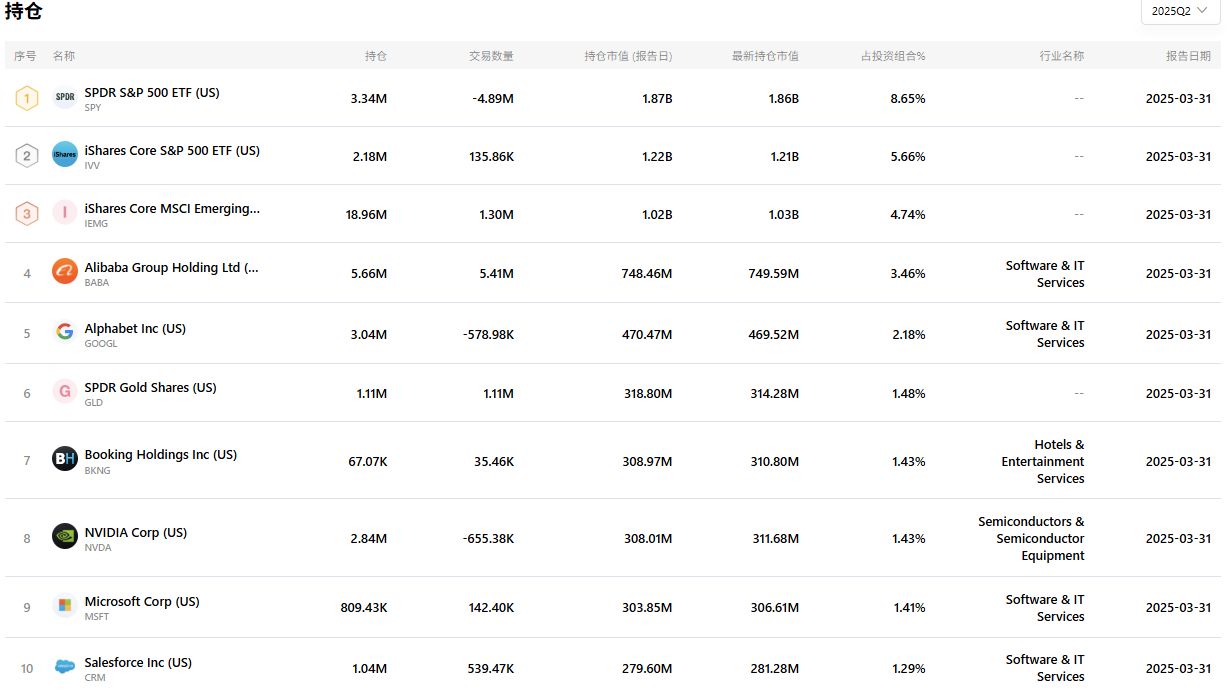
Task: Click the 809.43K holding for Microsoft
Action: (364, 608)
